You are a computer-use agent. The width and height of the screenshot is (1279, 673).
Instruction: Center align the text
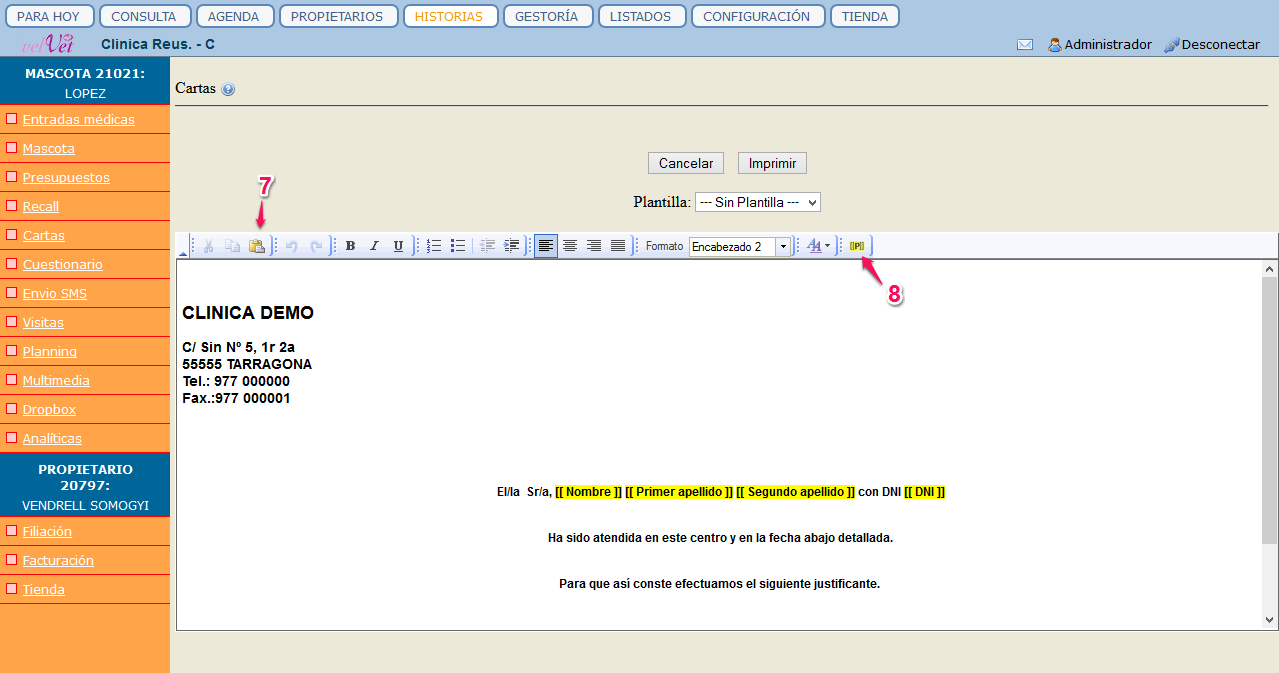(570, 246)
